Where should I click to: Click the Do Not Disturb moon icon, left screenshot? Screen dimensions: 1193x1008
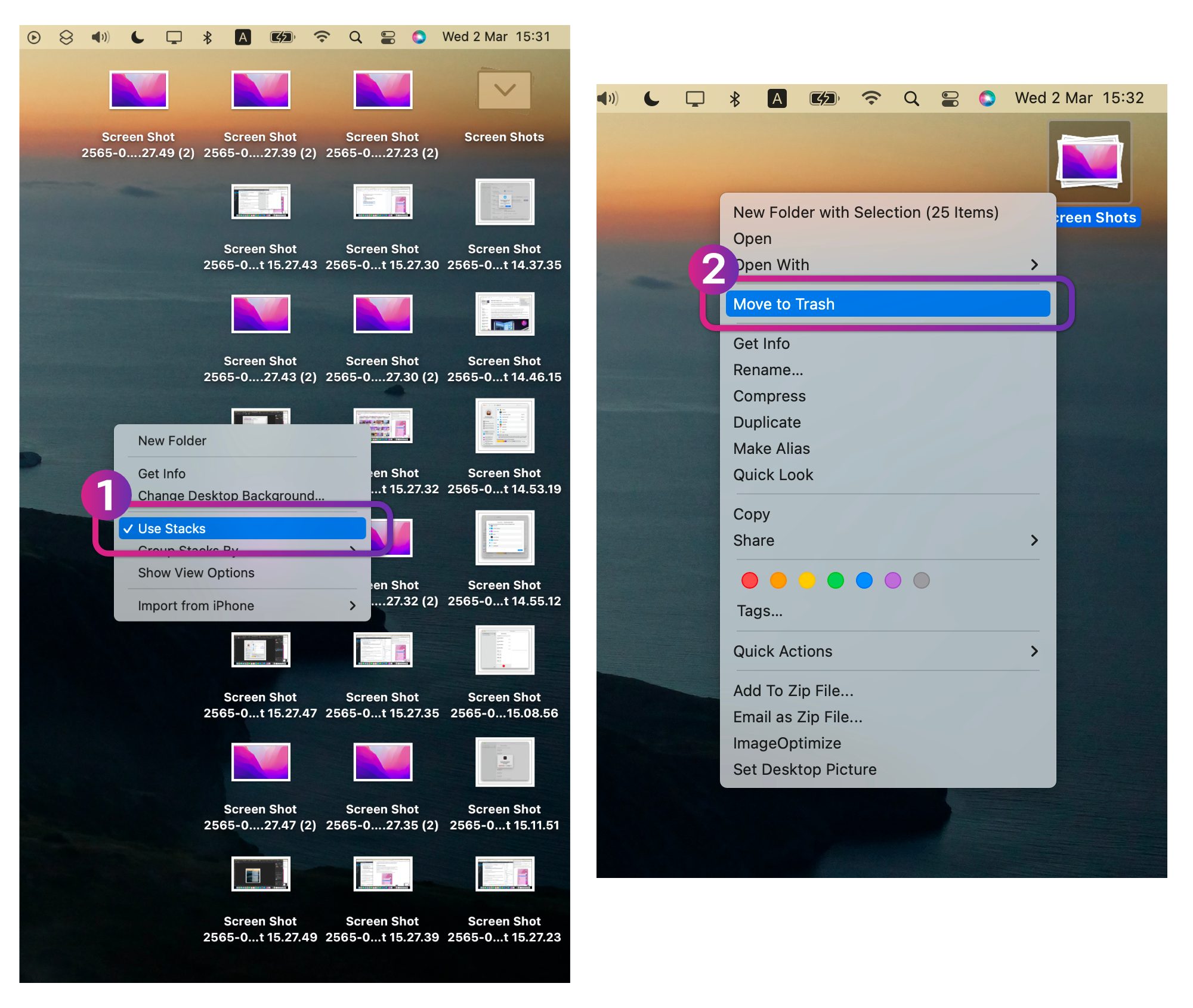point(138,38)
